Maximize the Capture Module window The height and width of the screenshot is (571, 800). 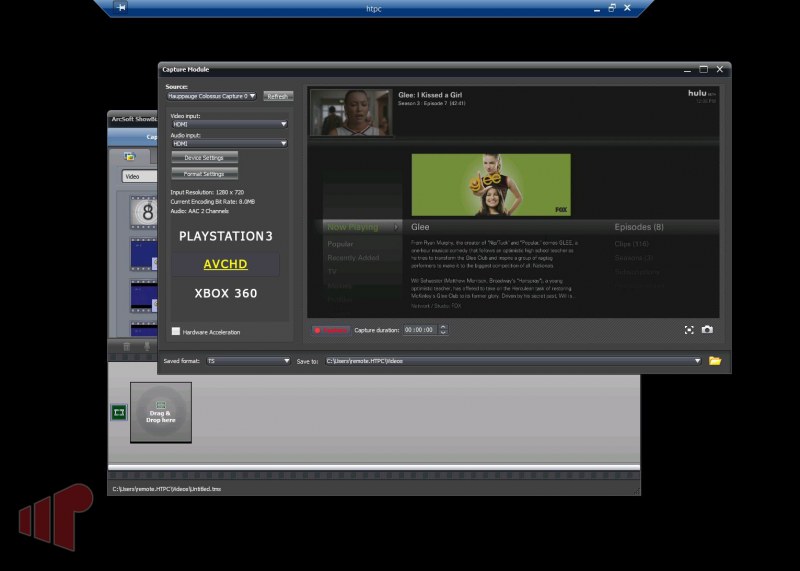(704, 69)
